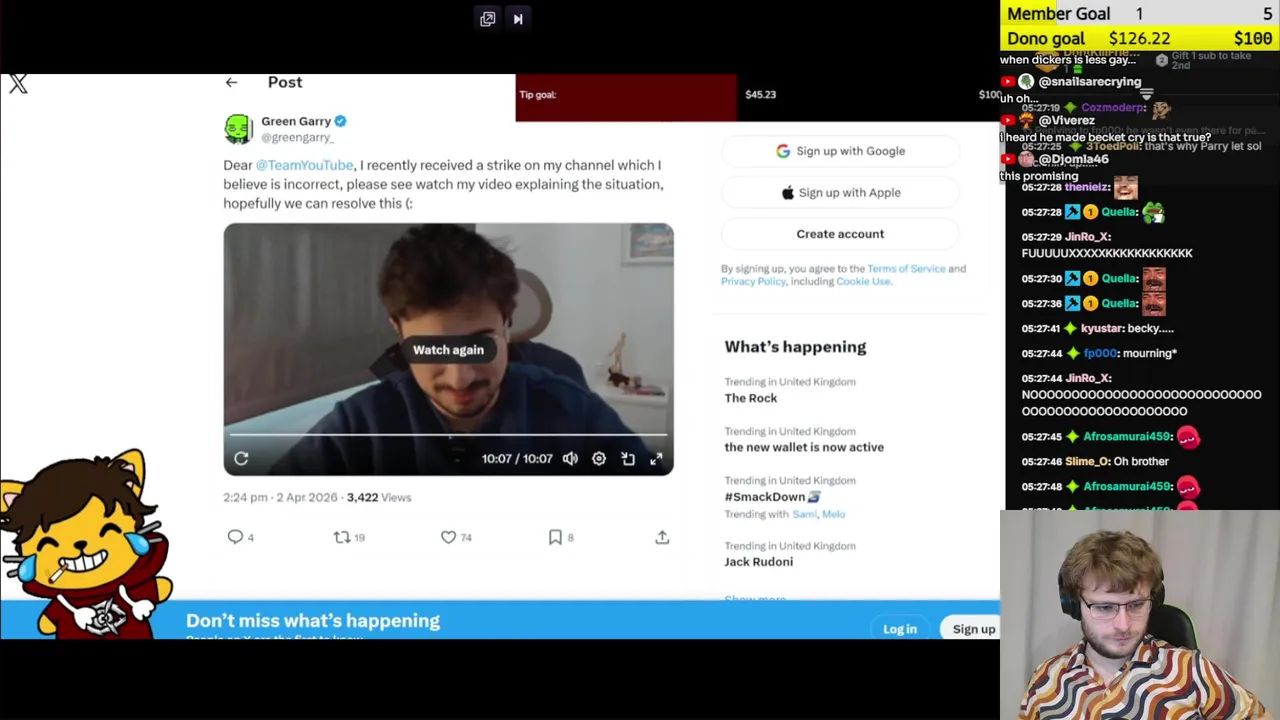The width and height of the screenshot is (1280, 720).
Task: Click Watch again on the video
Action: [448, 350]
